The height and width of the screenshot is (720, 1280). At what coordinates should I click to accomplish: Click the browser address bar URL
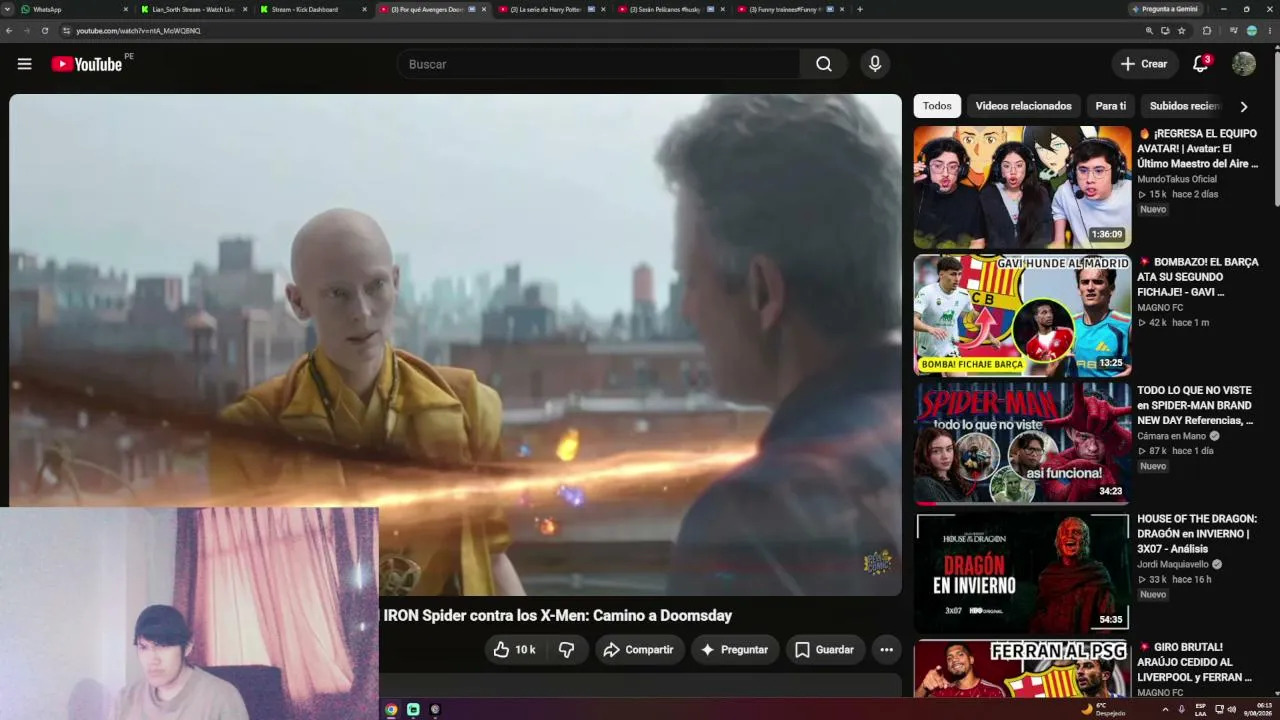(138, 31)
